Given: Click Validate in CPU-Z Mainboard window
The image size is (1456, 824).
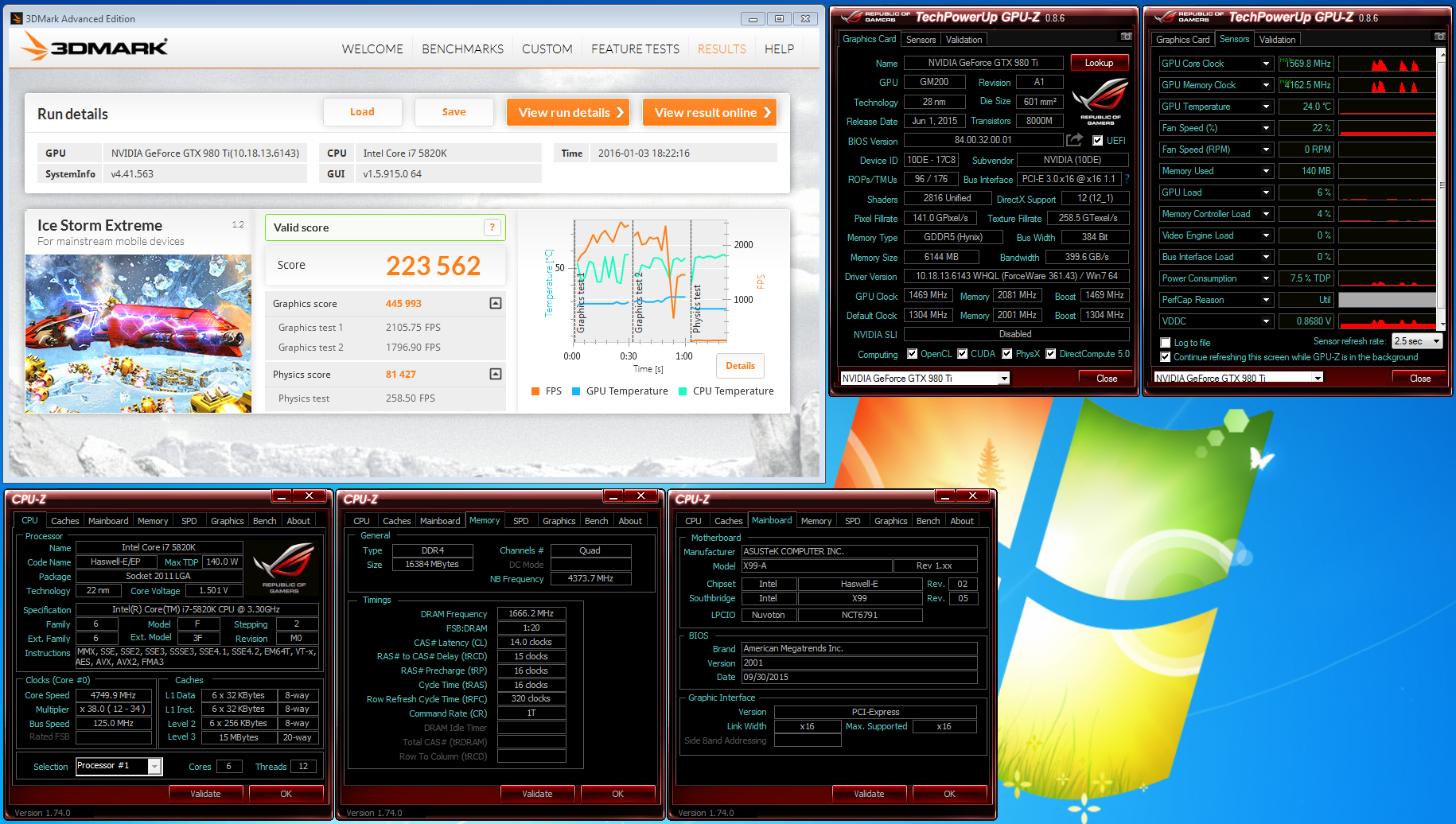Looking at the screenshot, I should click(869, 794).
